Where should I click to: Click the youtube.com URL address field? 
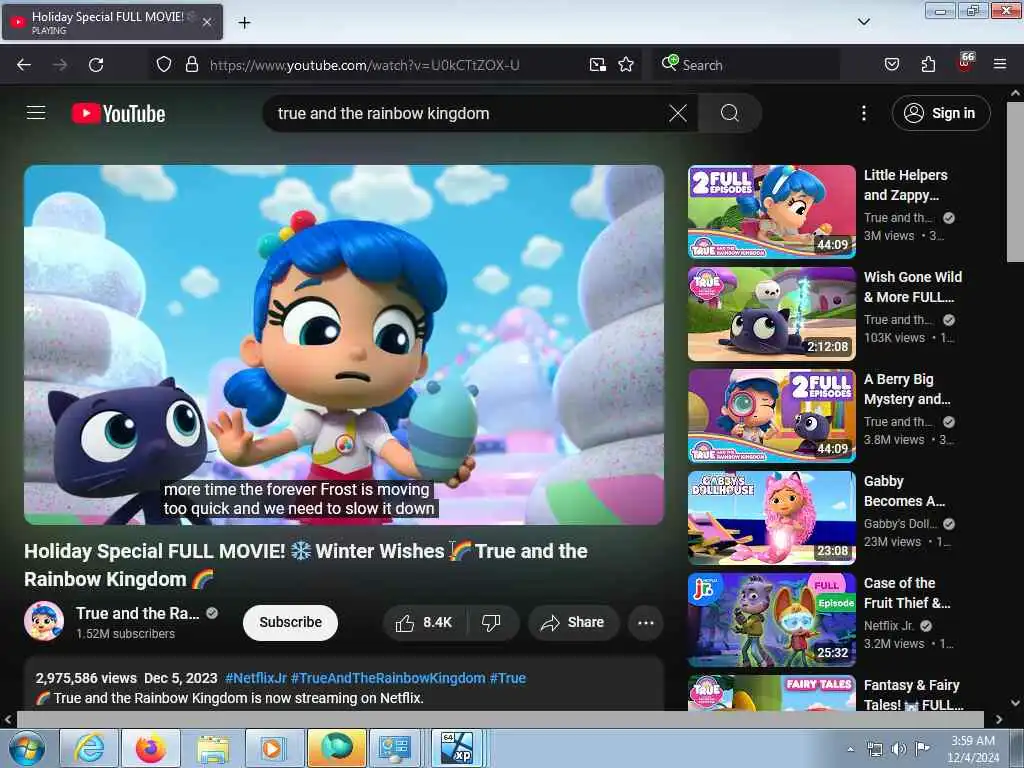(364, 65)
